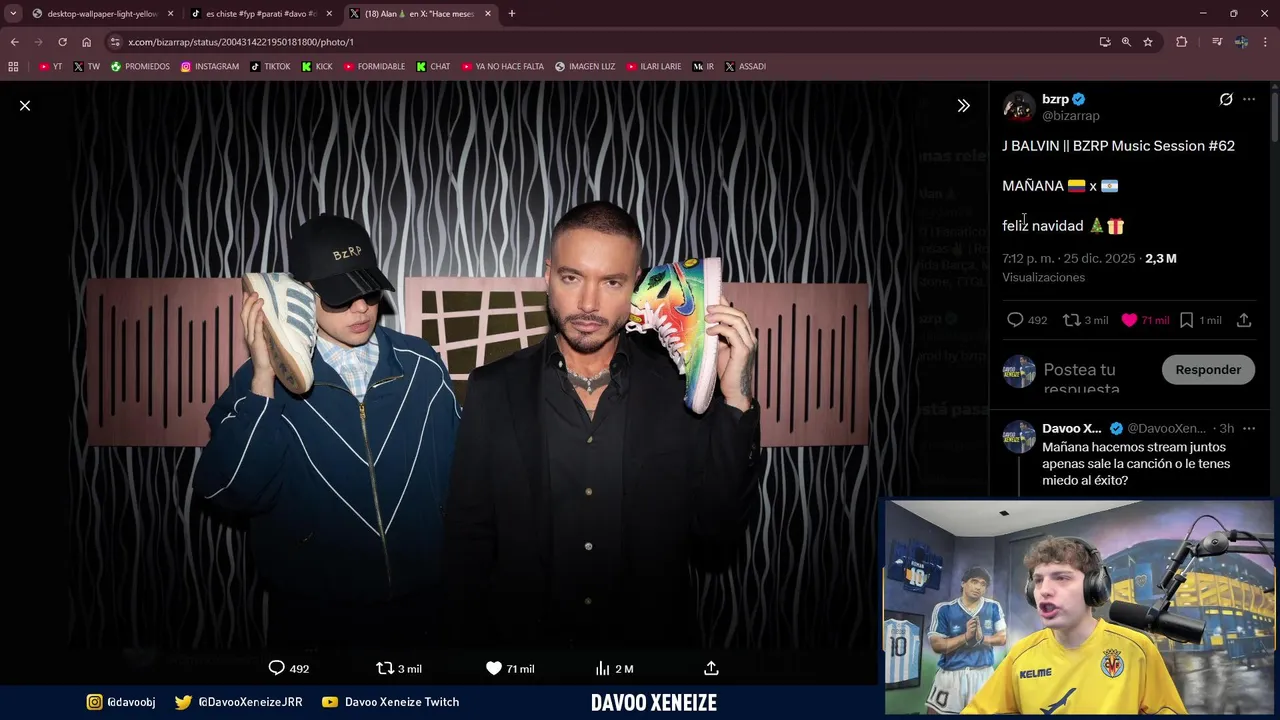This screenshot has width=1280, height=720.
Task: Share the tweet from side panel icon
Action: click(x=1244, y=320)
